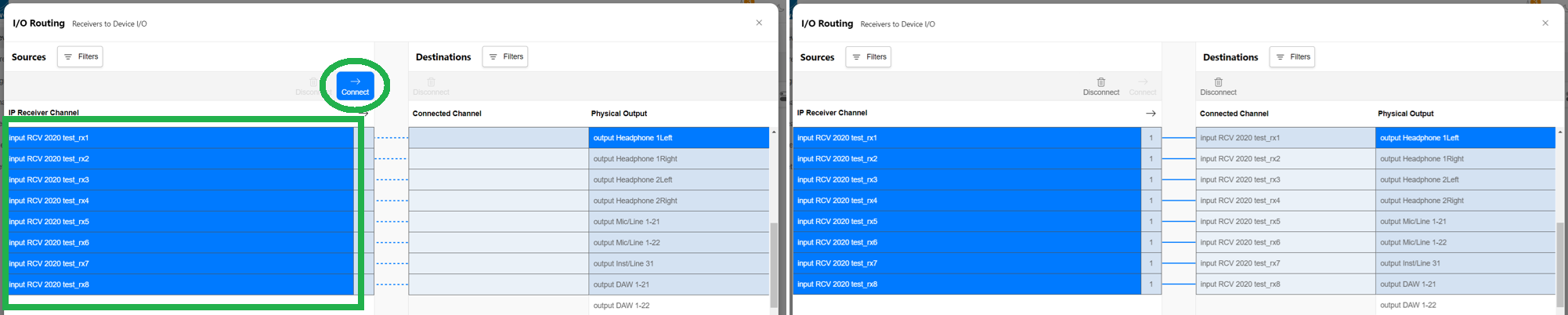Select input RCV 2020 test_rx8 in left window

tap(181, 284)
